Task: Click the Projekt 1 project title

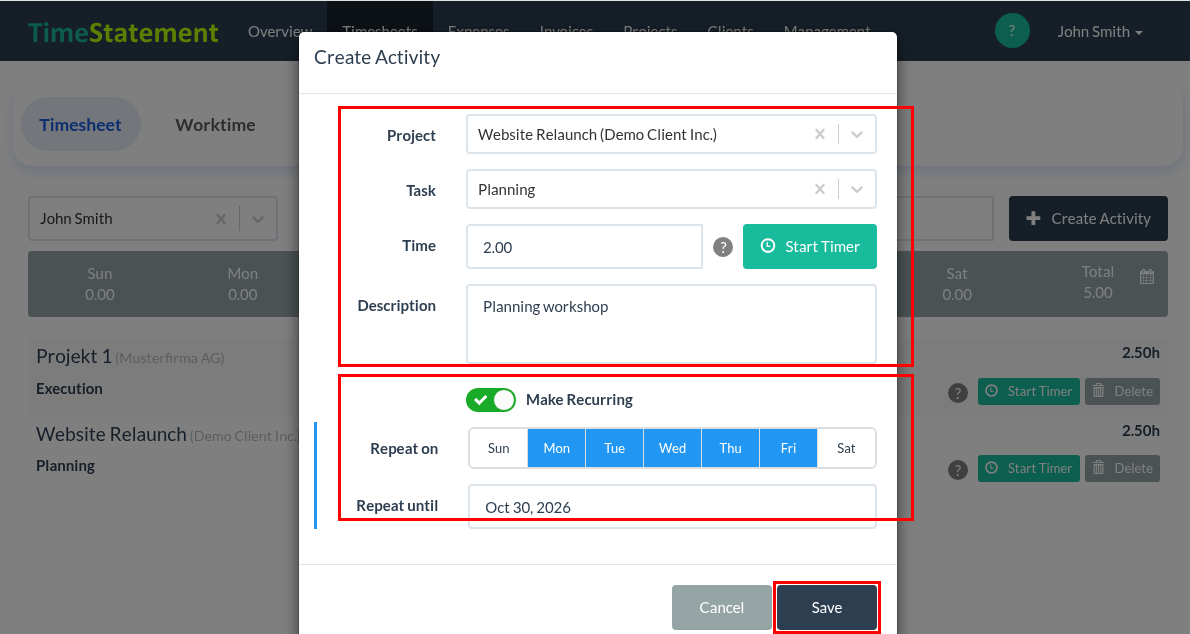Action: [x=74, y=356]
